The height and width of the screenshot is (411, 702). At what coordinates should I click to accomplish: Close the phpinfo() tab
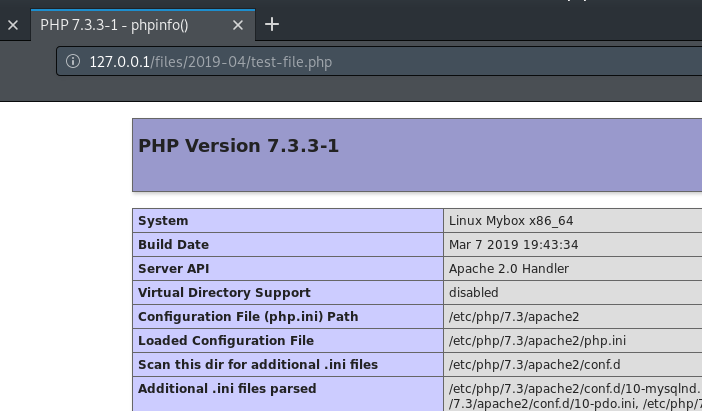click(238, 25)
